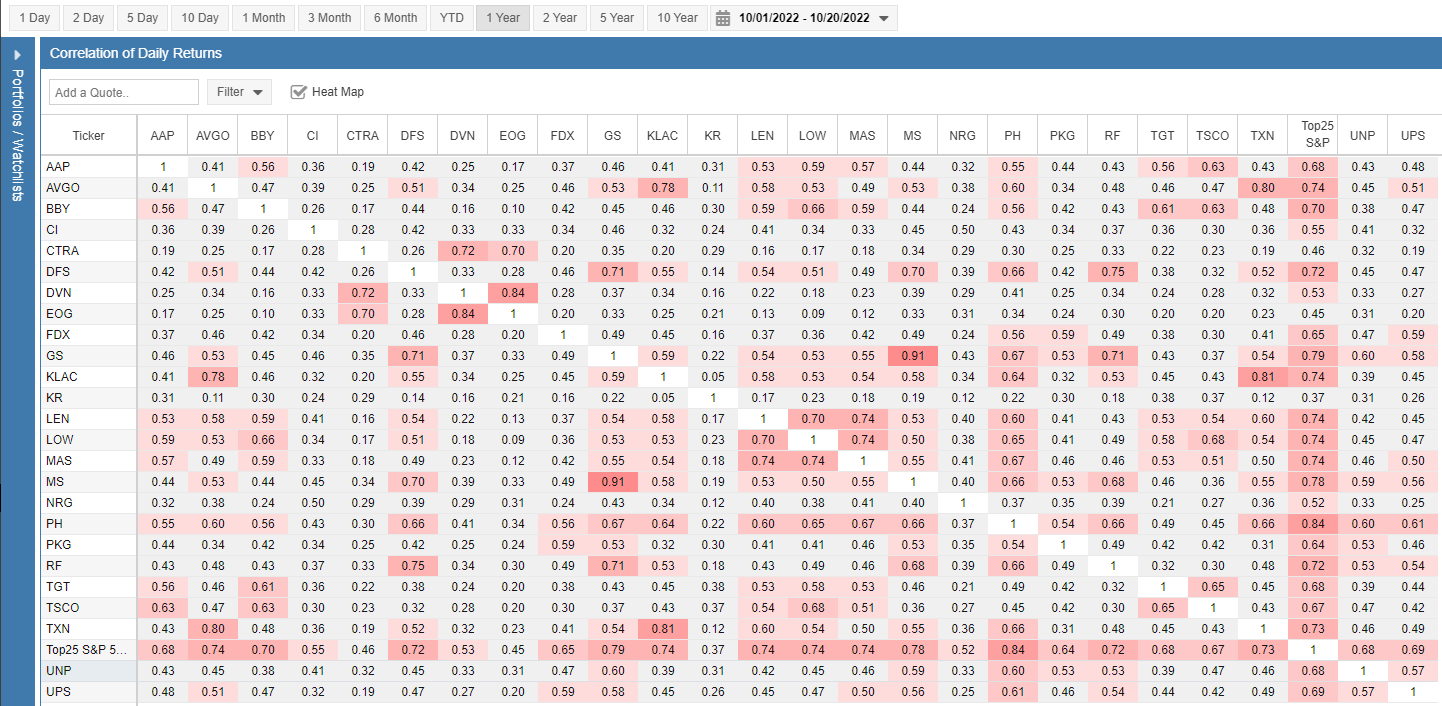Click the 0.91 cell in GS row
The image size is (1442, 706).
click(x=912, y=355)
